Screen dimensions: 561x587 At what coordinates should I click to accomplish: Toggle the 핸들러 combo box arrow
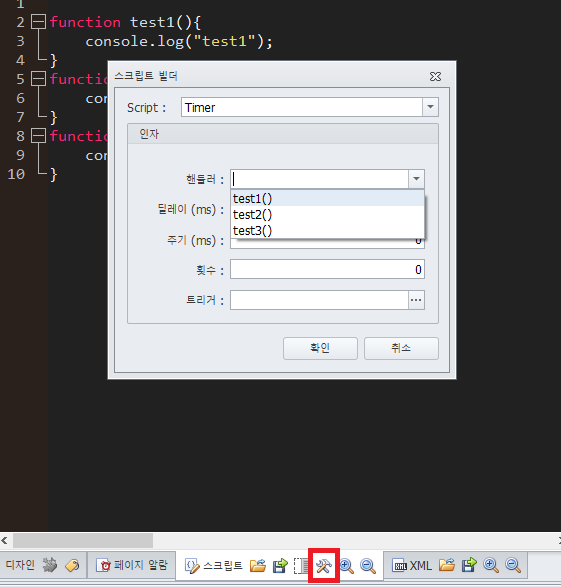click(x=416, y=179)
